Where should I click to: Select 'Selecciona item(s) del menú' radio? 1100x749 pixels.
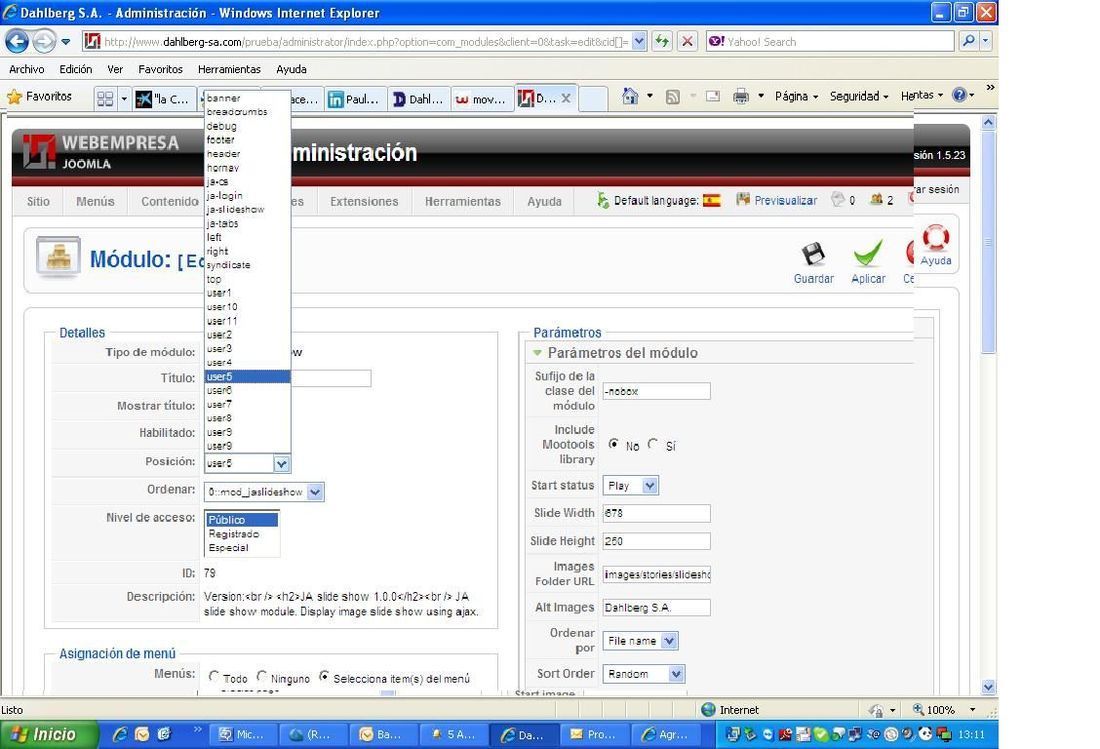tap(324, 677)
